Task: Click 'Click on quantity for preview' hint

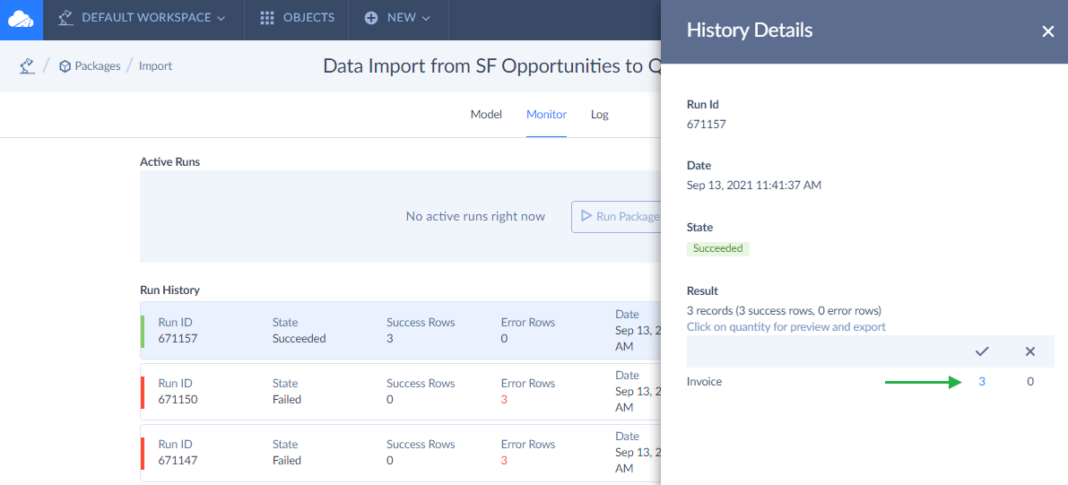Action: [x=786, y=327]
